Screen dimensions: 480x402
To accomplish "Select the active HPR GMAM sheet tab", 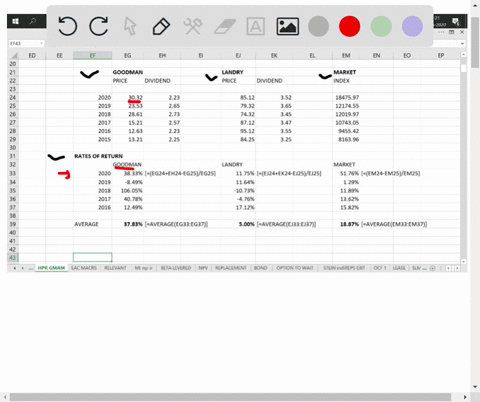I will point(51,268).
